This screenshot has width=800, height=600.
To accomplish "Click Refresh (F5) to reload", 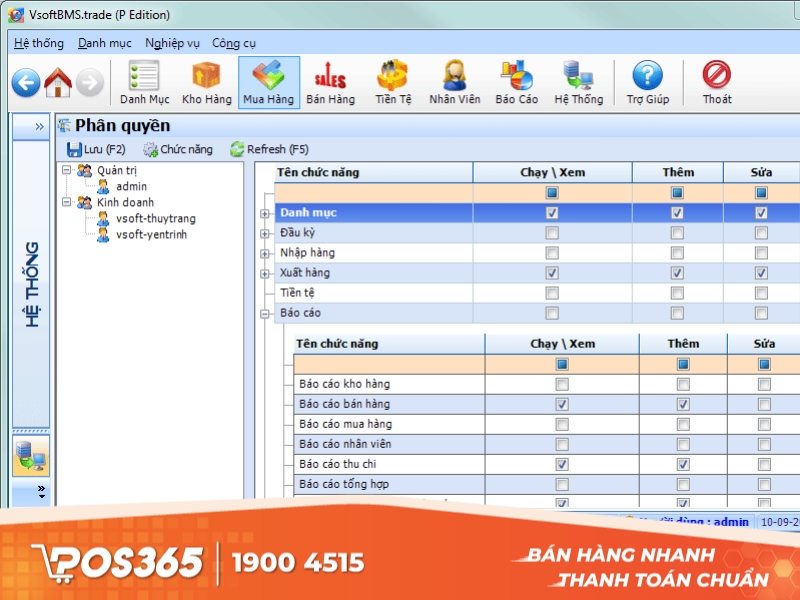I will pyautogui.click(x=280, y=148).
